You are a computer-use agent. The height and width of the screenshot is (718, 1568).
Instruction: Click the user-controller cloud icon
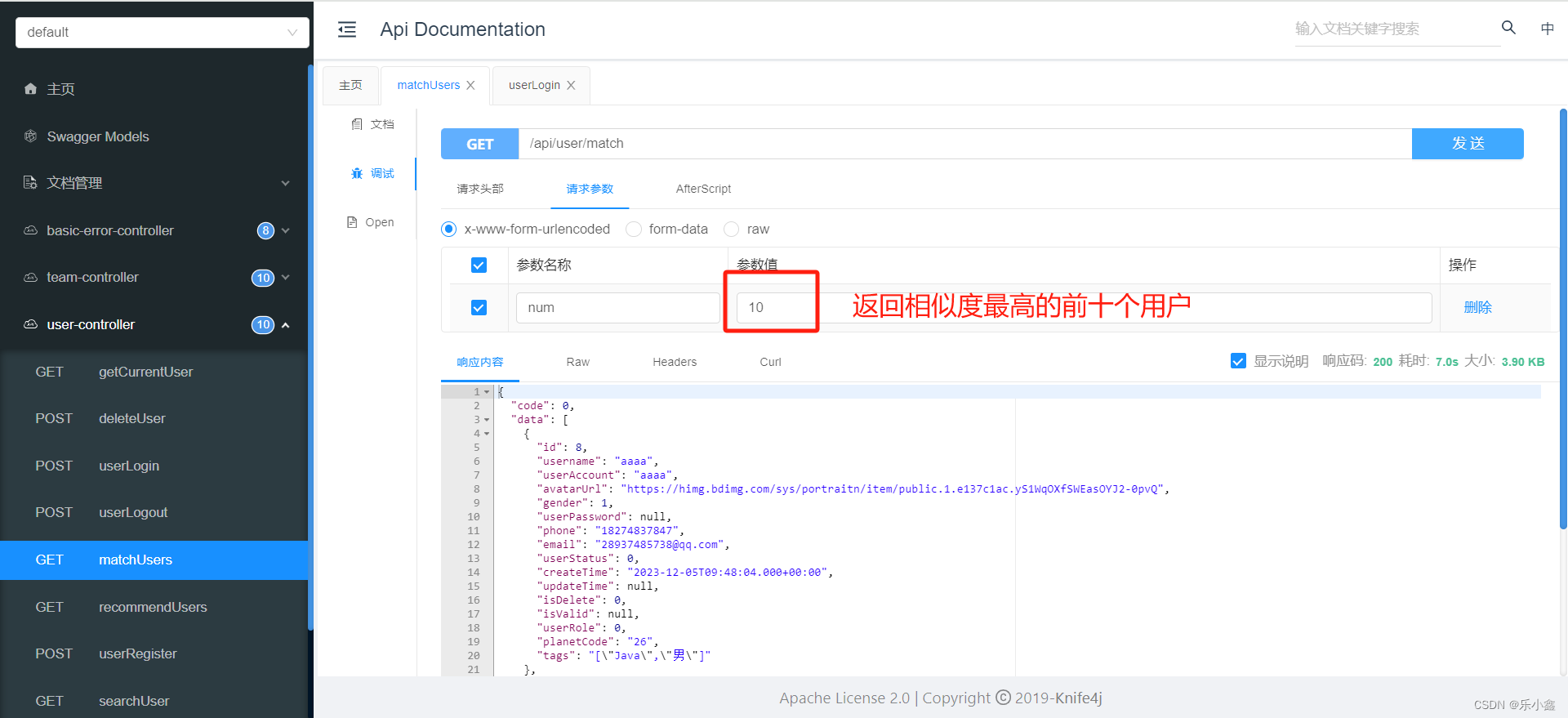[x=30, y=324]
